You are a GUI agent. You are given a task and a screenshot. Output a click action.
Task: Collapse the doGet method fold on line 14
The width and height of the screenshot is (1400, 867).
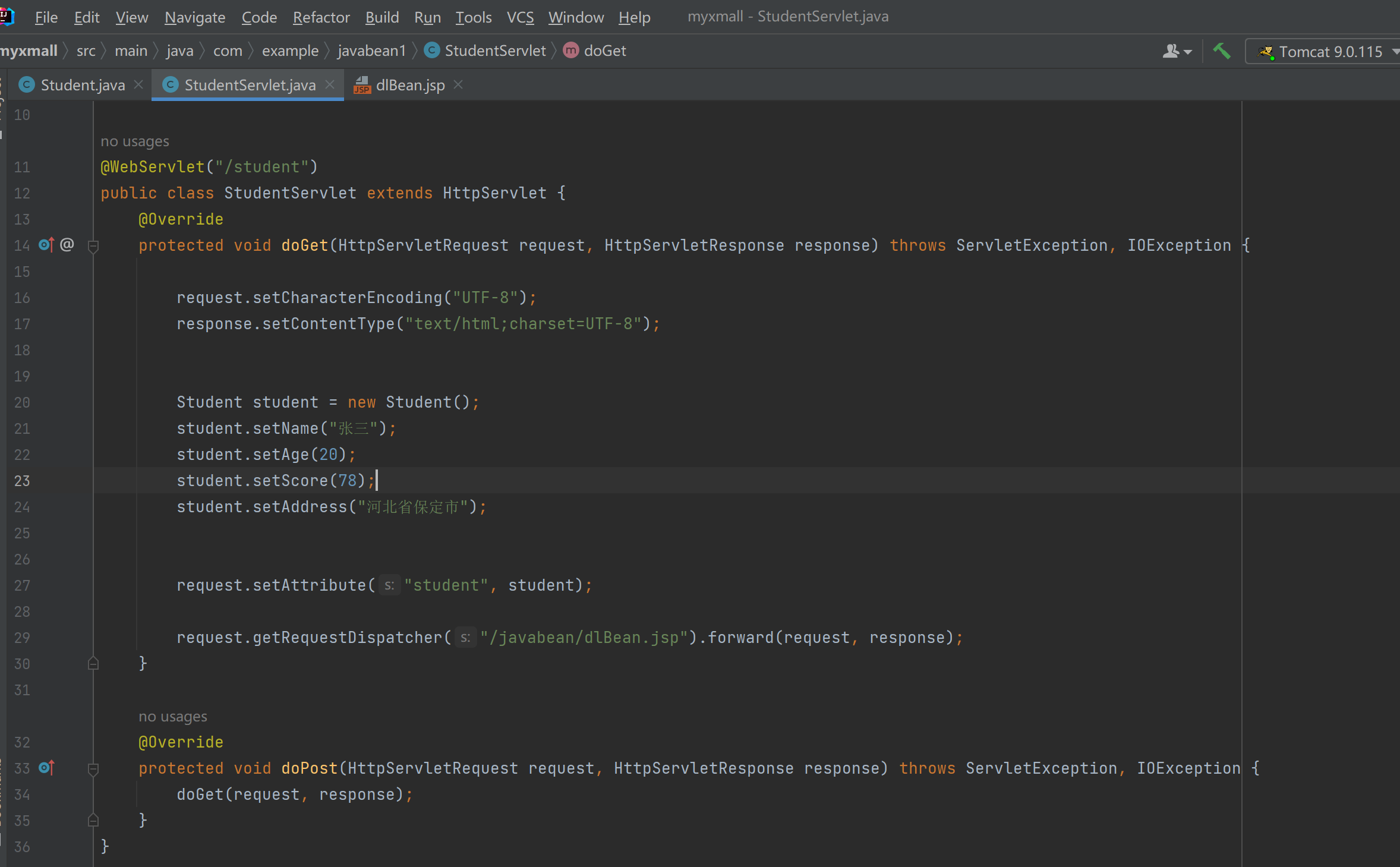point(93,245)
